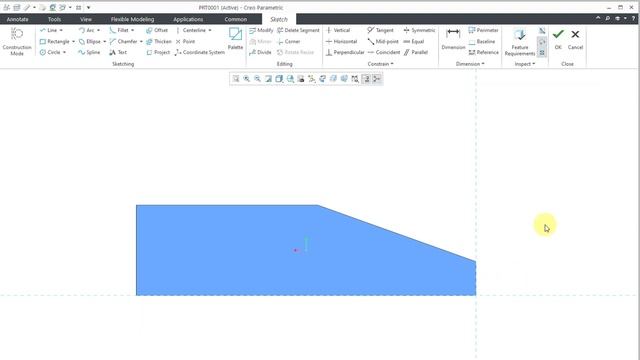Screen dimensions: 640x360
Task: Open the Common ribbon tab
Action: click(236, 19)
